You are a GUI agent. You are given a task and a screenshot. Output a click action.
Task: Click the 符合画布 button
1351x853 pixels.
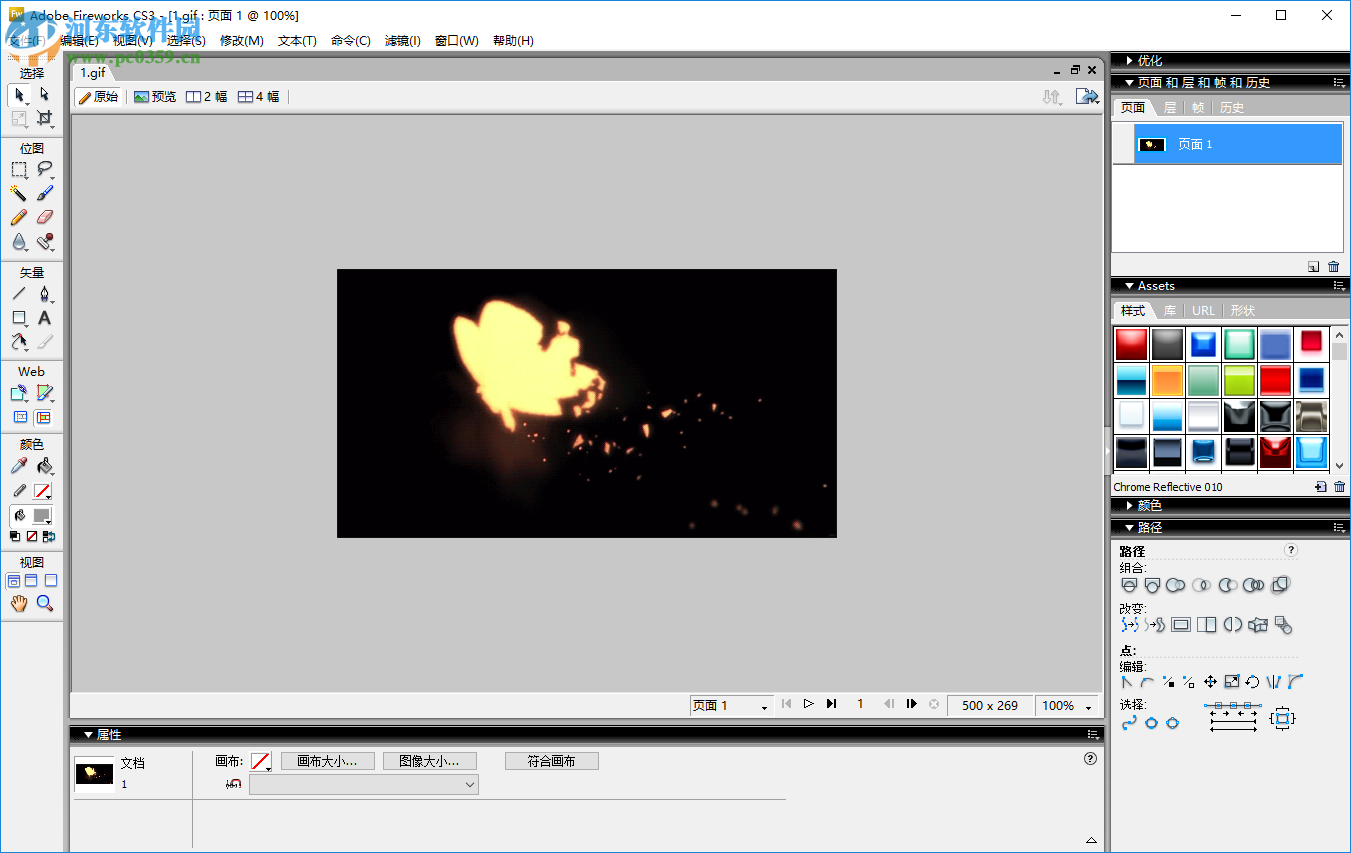(551, 760)
